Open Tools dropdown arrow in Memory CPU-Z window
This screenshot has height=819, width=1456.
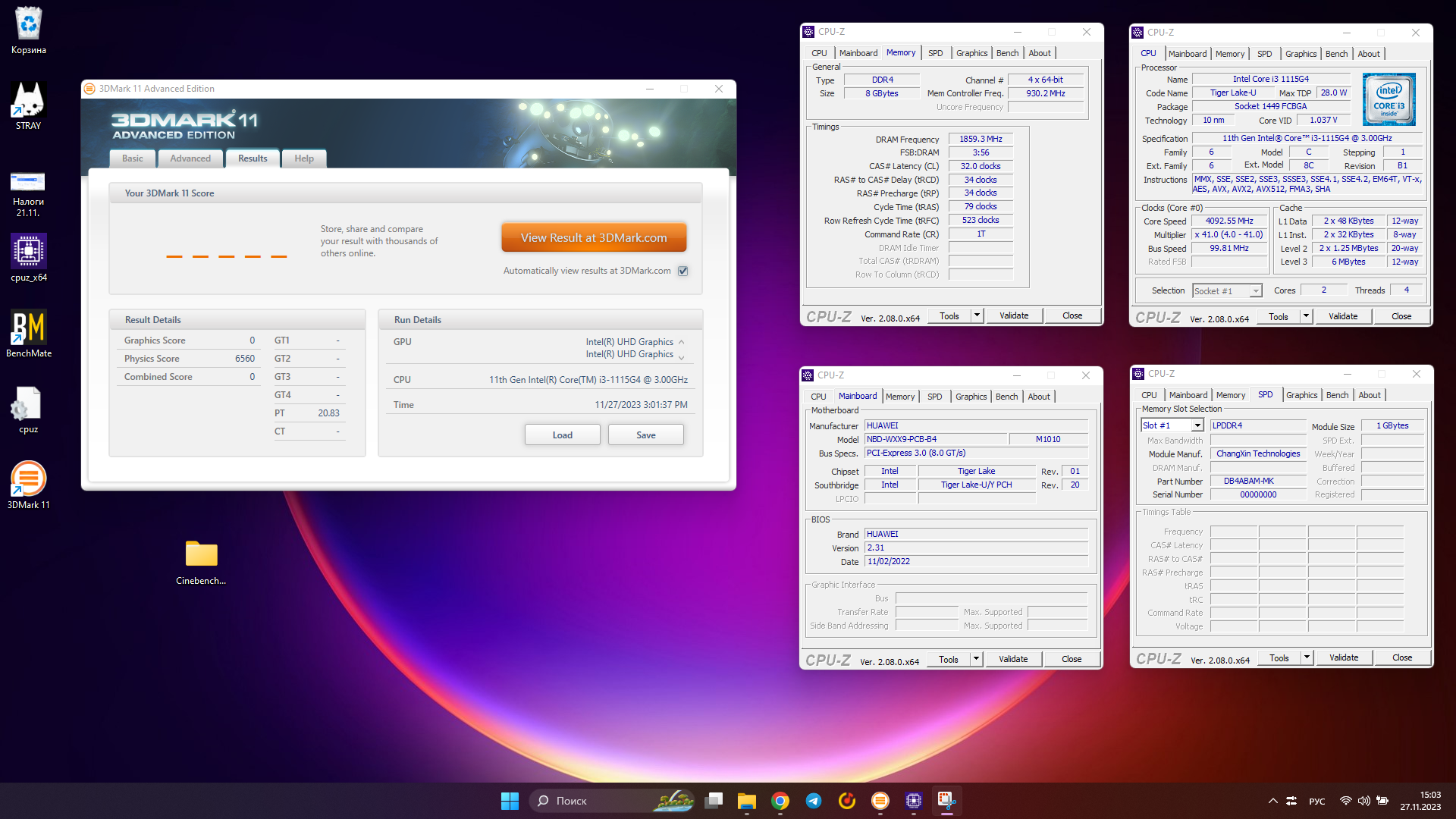tap(977, 315)
